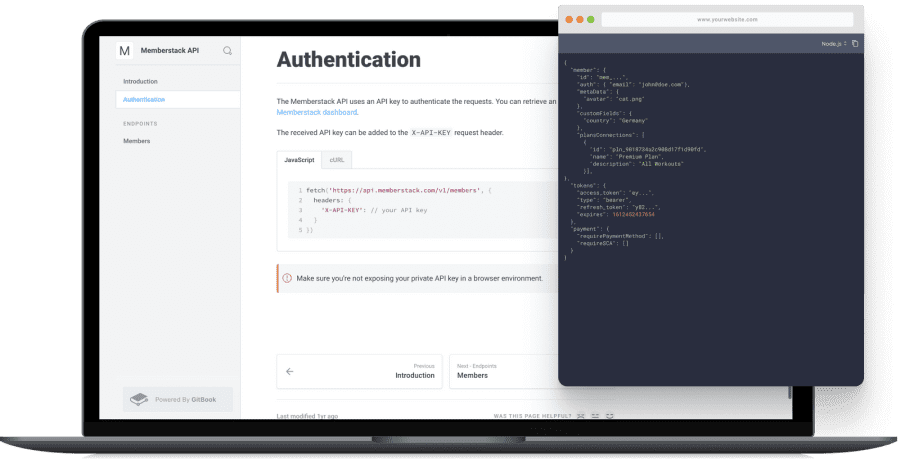Click the warning icon in the API key notice
Viewport: 900px width, 468px height.
[x=287, y=278]
